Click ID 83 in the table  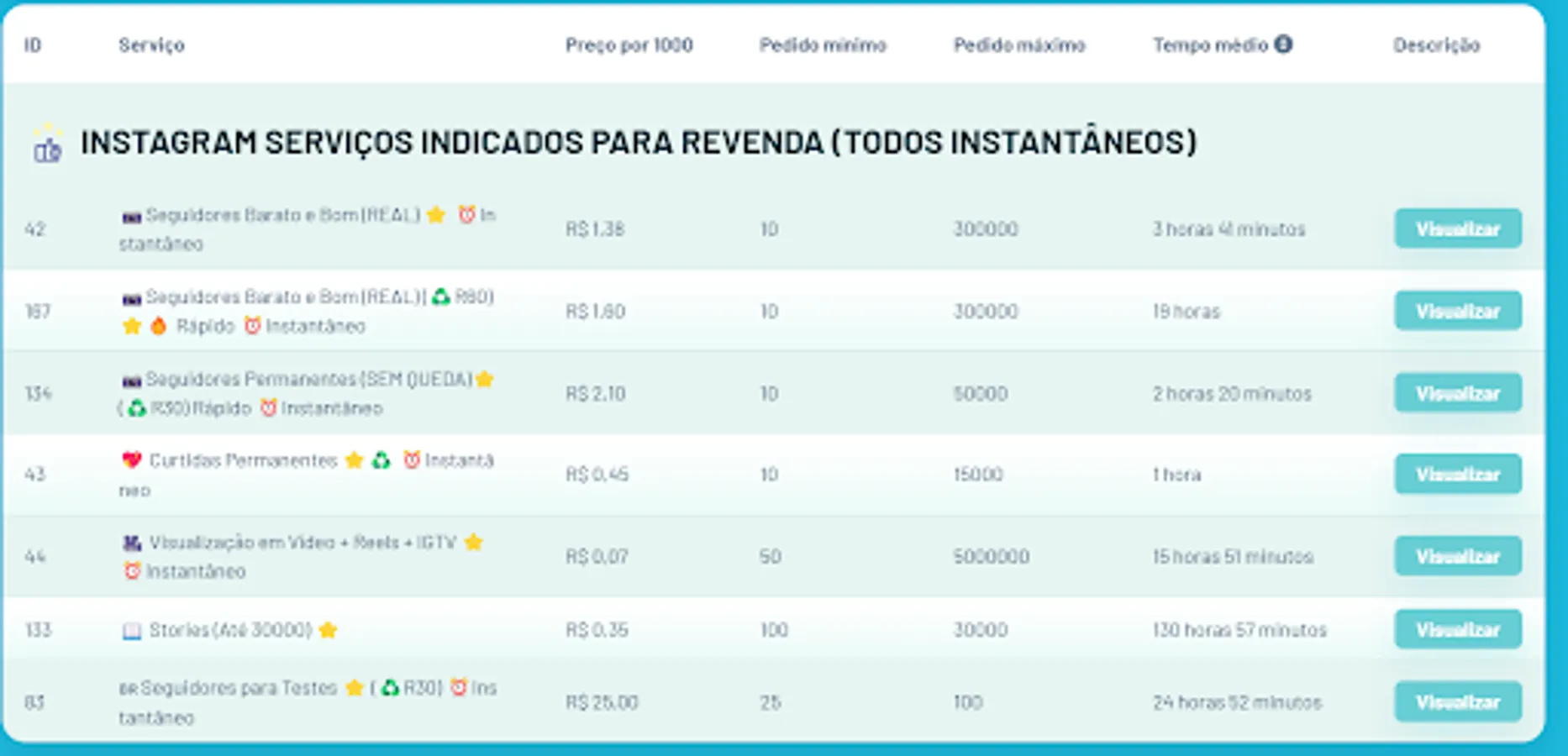(x=34, y=702)
